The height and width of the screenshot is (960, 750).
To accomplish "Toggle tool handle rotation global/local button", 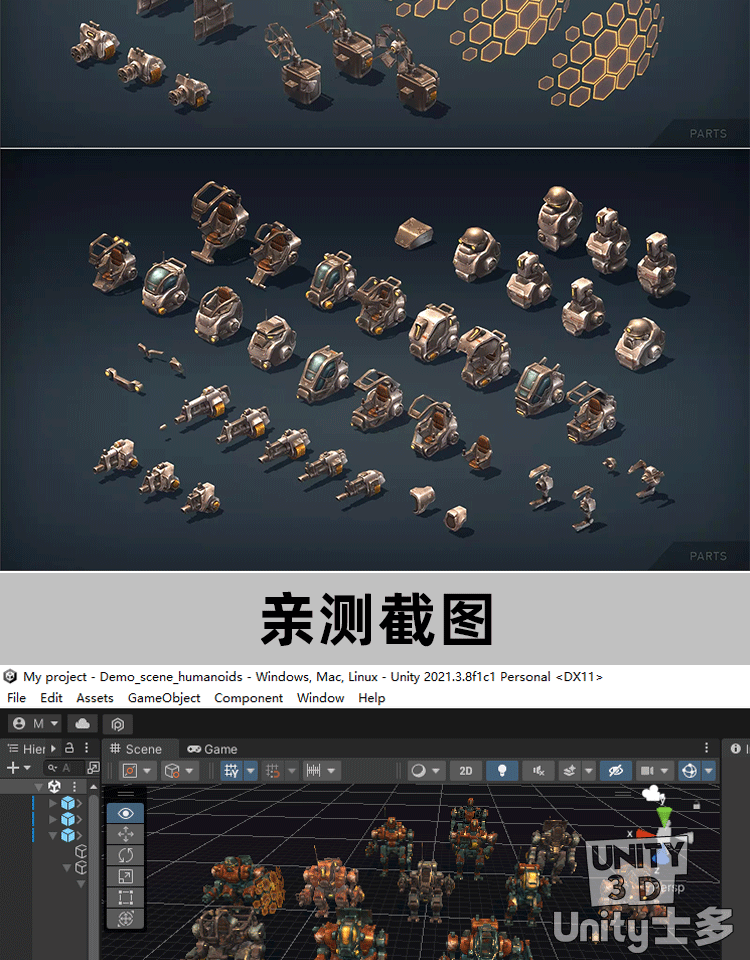I will click(x=172, y=771).
